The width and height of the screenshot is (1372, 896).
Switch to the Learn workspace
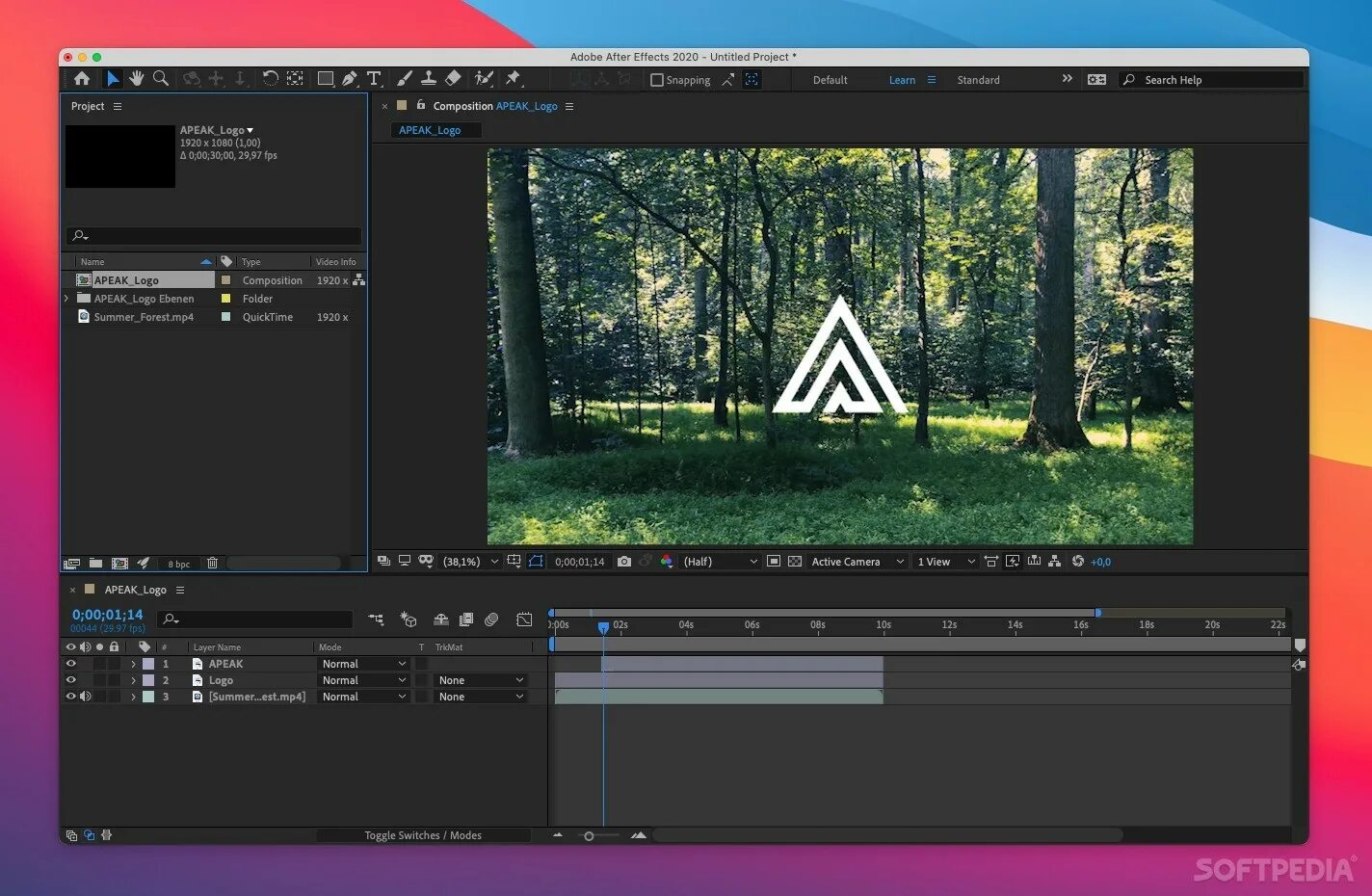(x=902, y=80)
